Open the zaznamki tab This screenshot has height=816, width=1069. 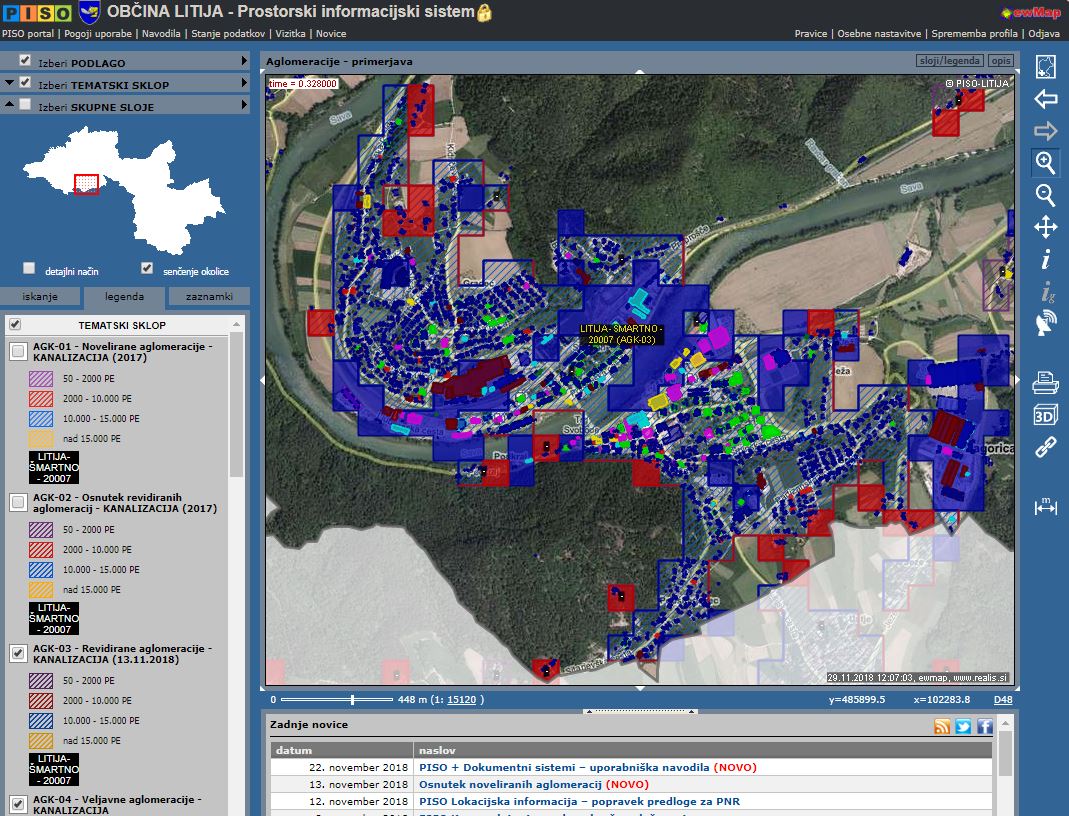(209, 297)
